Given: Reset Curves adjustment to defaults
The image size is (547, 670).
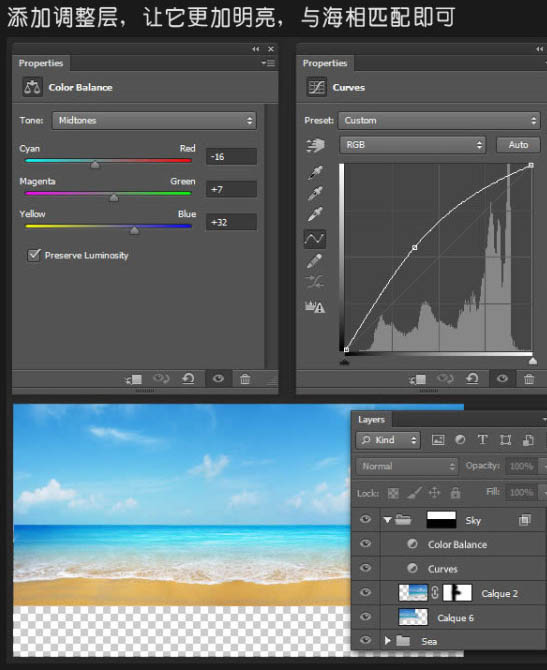Looking at the screenshot, I should 472,379.
